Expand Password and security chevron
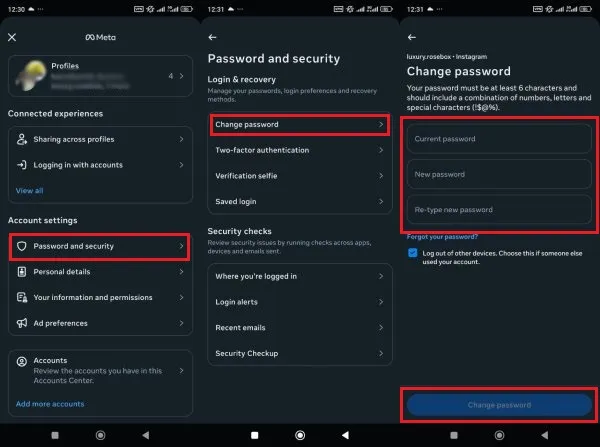 tap(181, 246)
